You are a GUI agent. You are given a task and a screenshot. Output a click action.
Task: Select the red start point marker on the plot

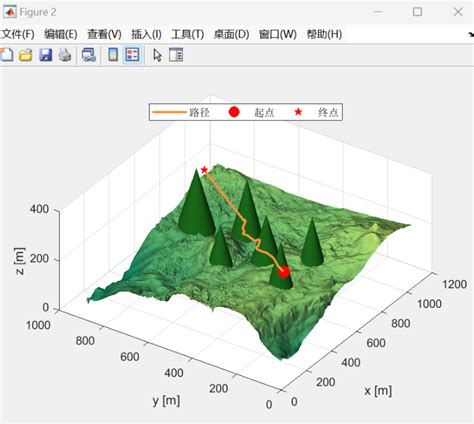pyautogui.click(x=284, y=272)
